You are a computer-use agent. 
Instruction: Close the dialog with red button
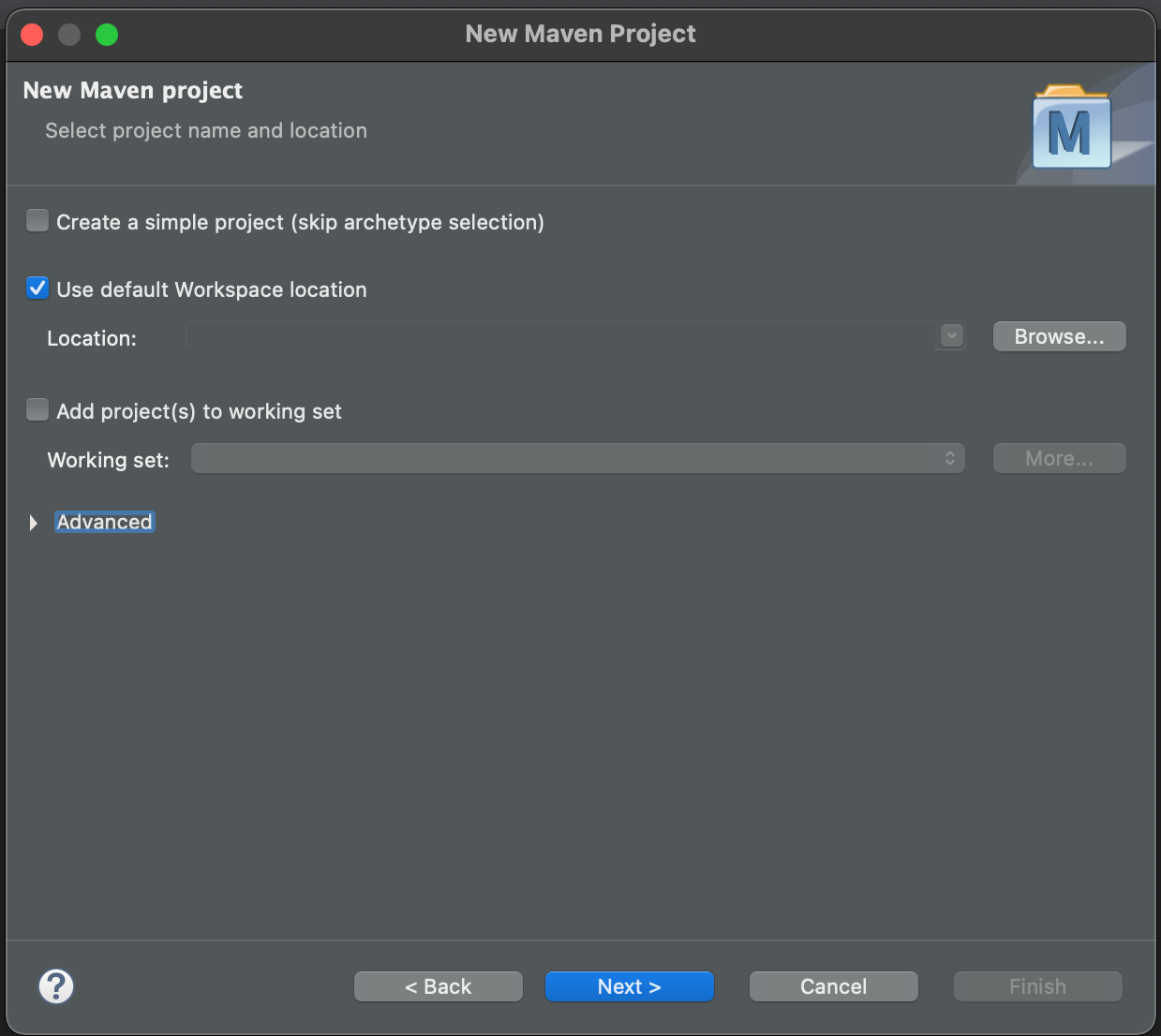point(32,35)
